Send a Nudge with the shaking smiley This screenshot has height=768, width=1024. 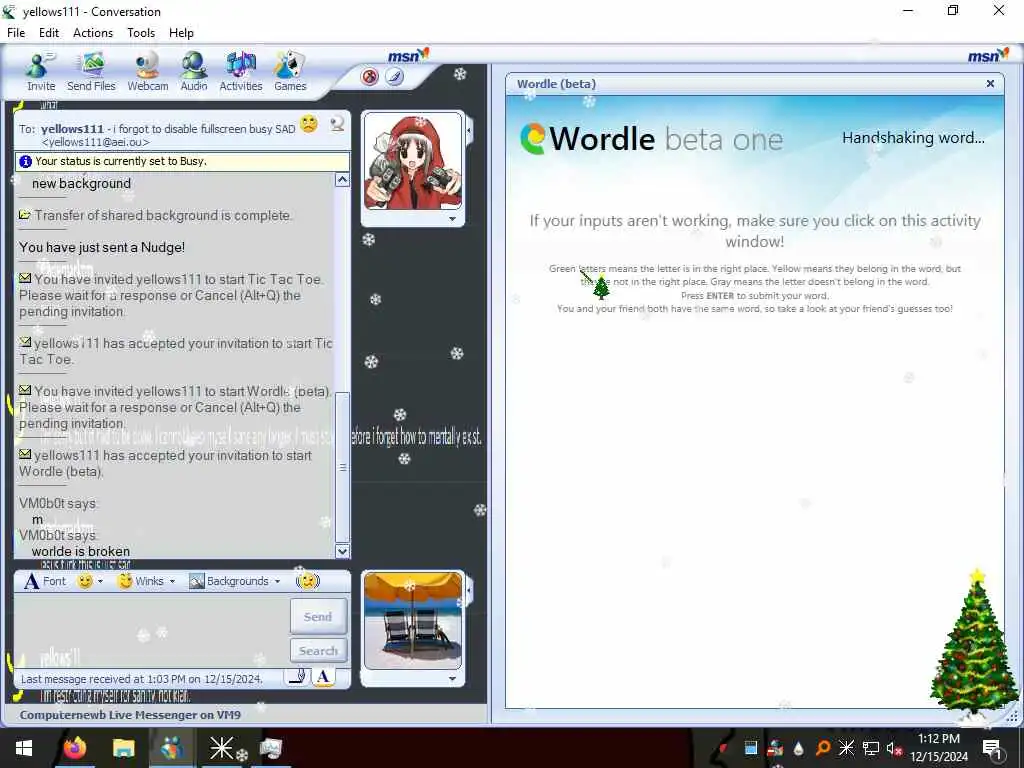[x=308, y=581]
